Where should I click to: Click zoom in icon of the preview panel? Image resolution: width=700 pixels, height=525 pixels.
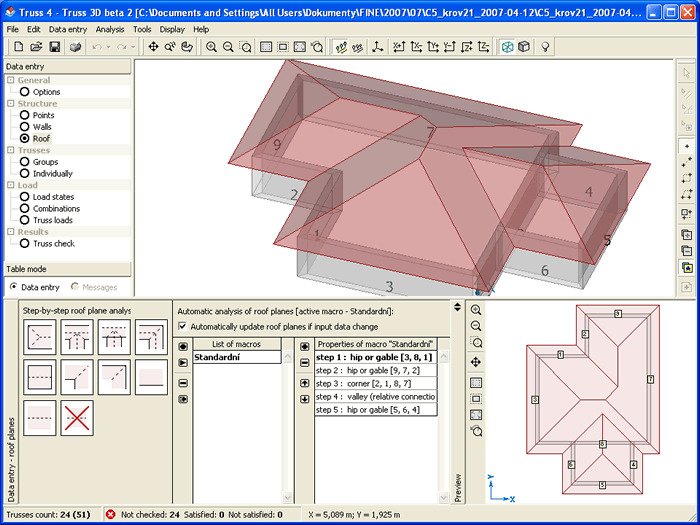coord(476,310)
